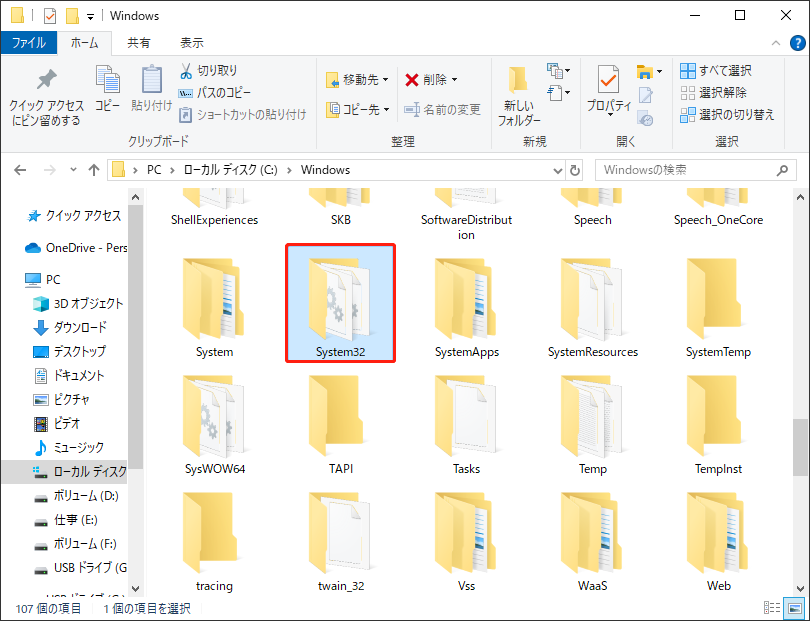Invert the selection with 選択の切り替え

[727, 115]
